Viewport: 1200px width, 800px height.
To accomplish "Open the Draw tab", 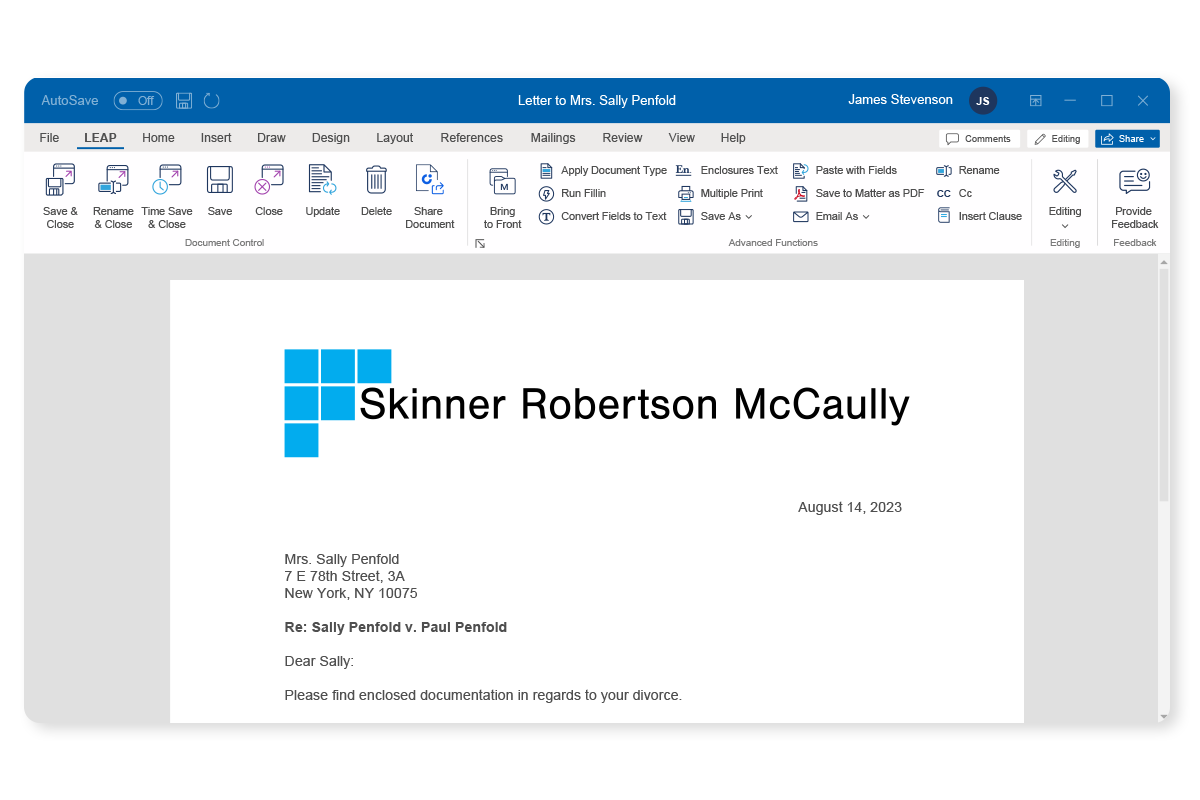I will 271,138.
